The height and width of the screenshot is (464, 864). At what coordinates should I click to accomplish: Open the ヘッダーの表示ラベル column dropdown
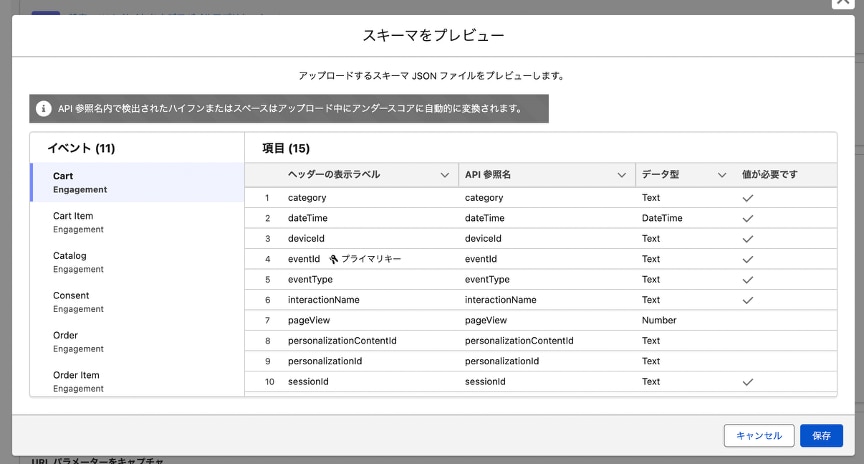(x=445, y=175)
